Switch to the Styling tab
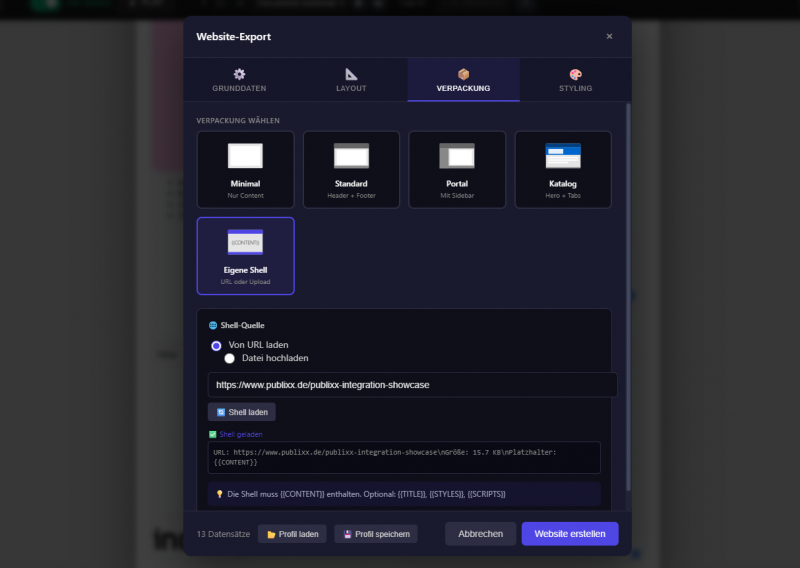 (x=575, y=80)
